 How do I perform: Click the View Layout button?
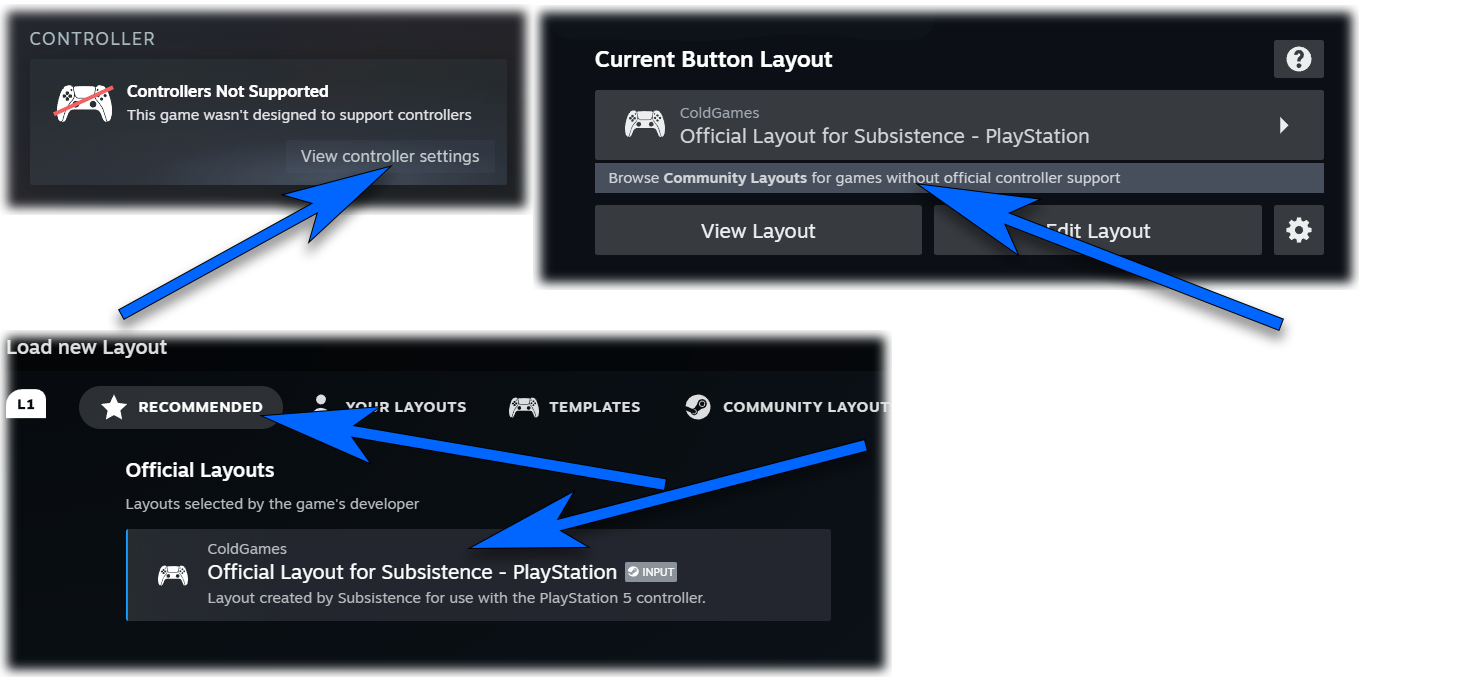(x=758, y=231)
